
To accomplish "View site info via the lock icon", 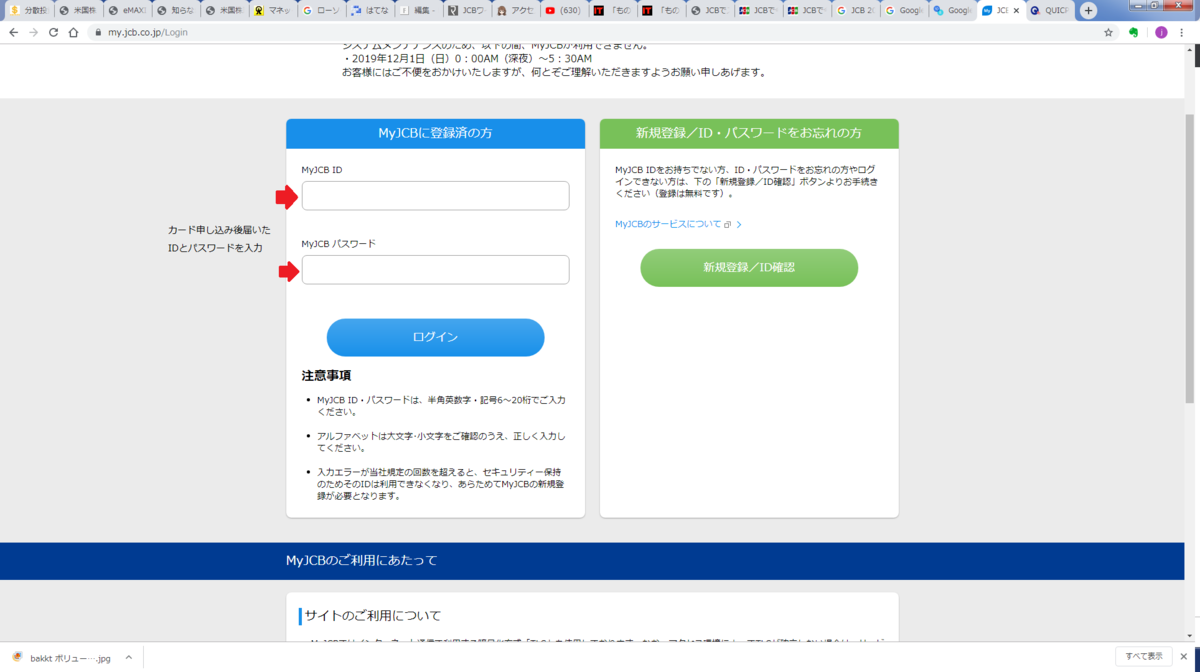I will coord(98,32).
